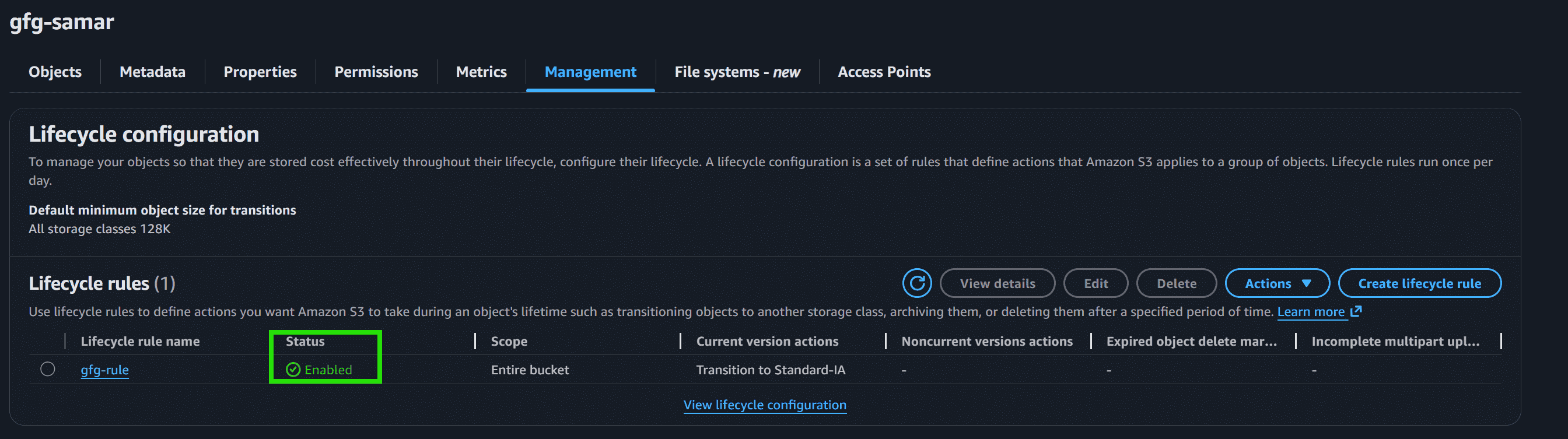Click the Lifecycle configuration heading

coord(143,134)
